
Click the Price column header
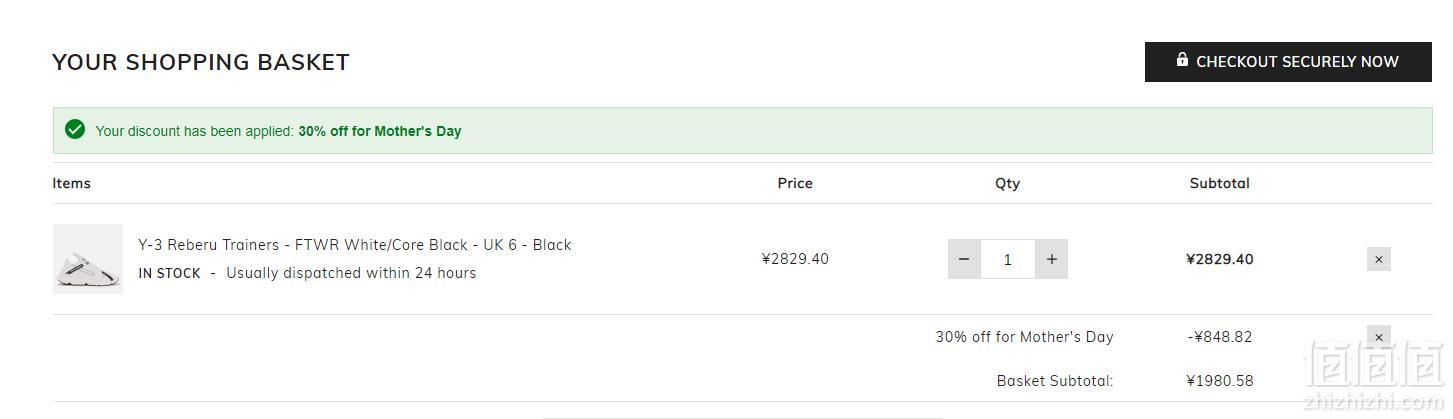click(x=795, y=183)
